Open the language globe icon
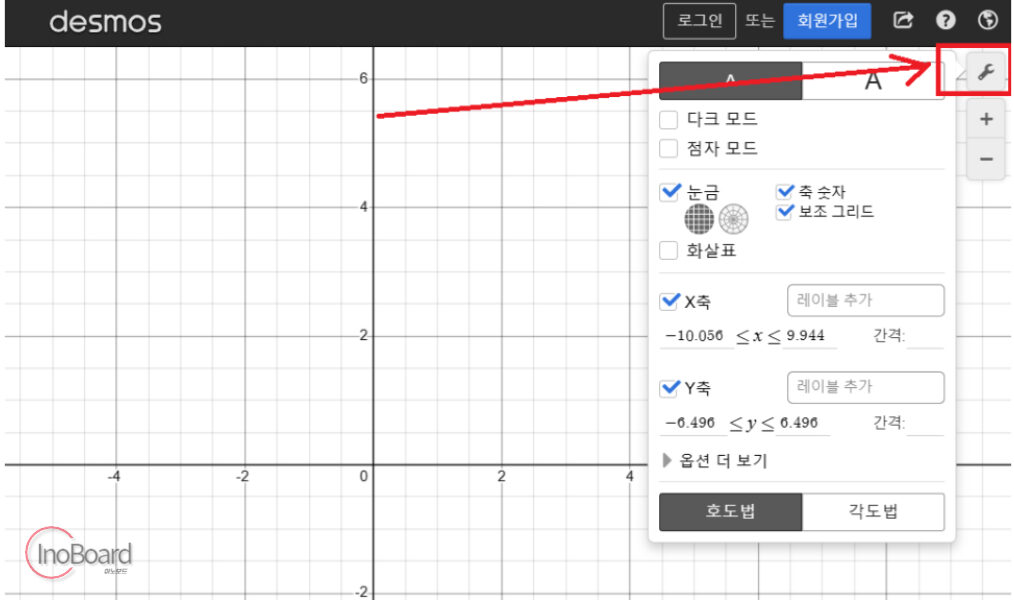Image resolution: width=1014 pixels, height=600 pixels. [987, 20]
